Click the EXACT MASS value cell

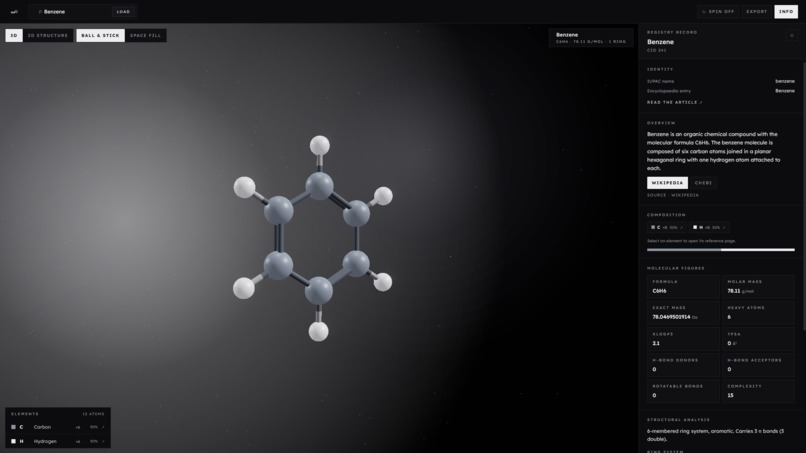(x=683, y=313)
